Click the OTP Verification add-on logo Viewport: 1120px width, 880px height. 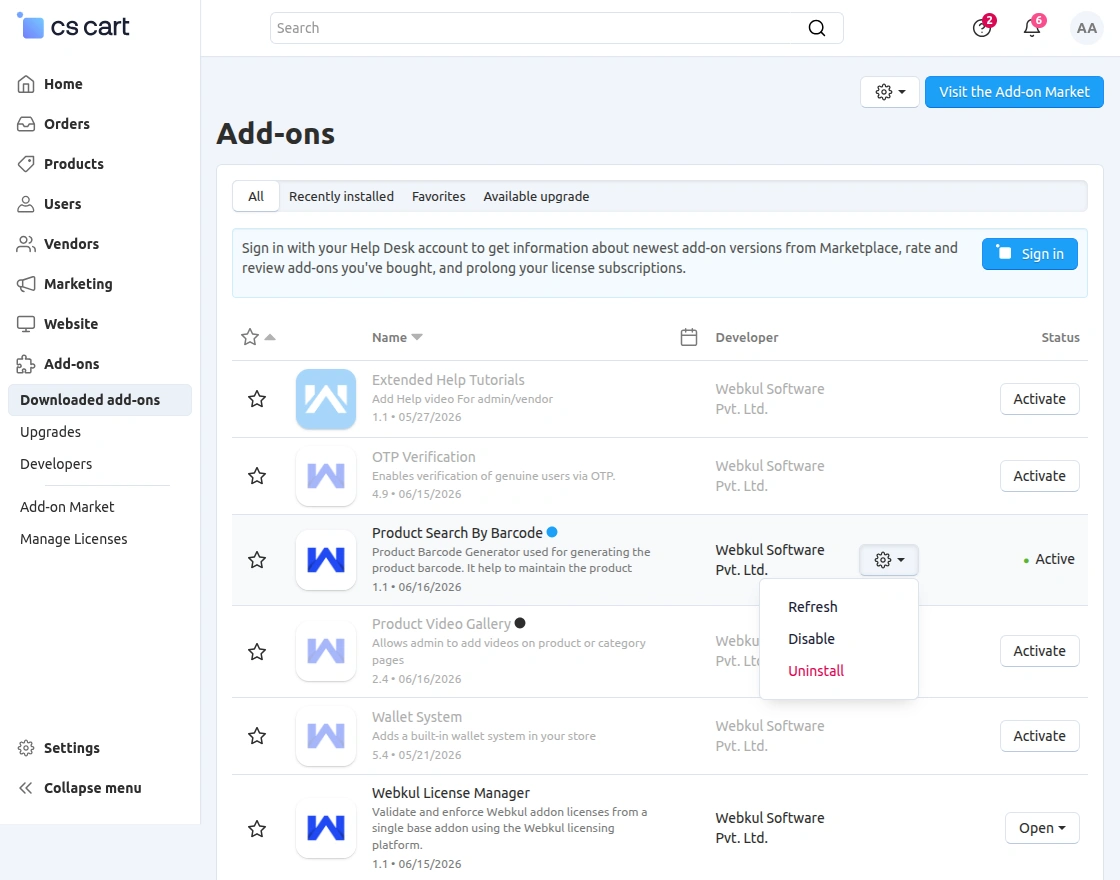(326, 476)
